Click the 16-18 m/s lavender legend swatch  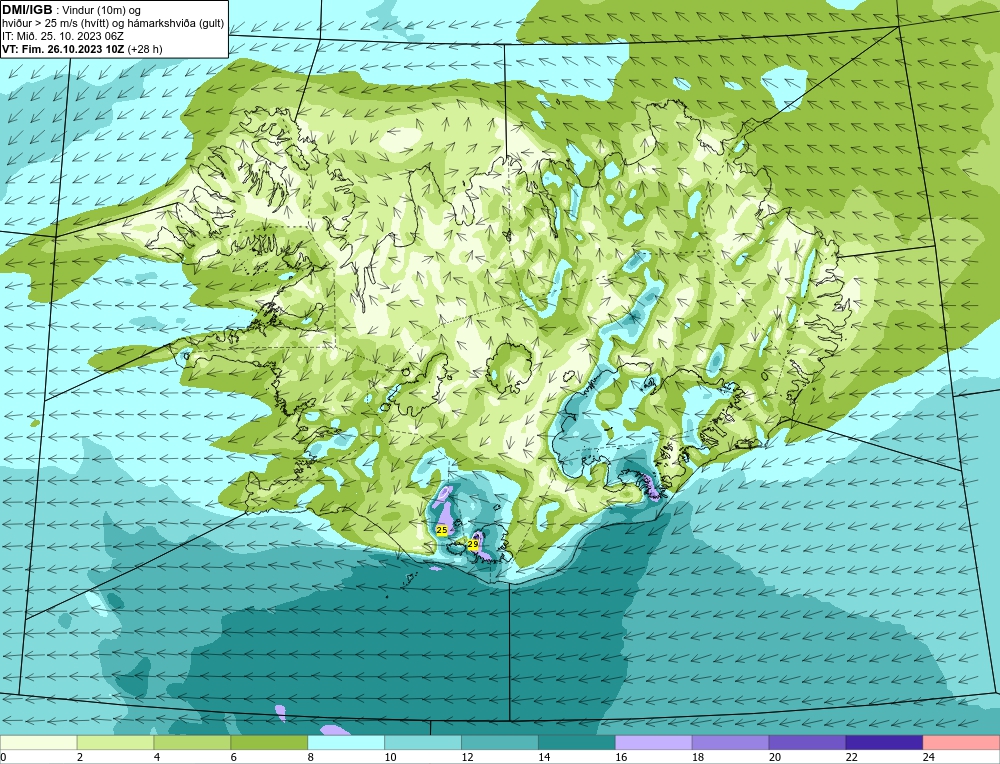[x=654, y=743]
